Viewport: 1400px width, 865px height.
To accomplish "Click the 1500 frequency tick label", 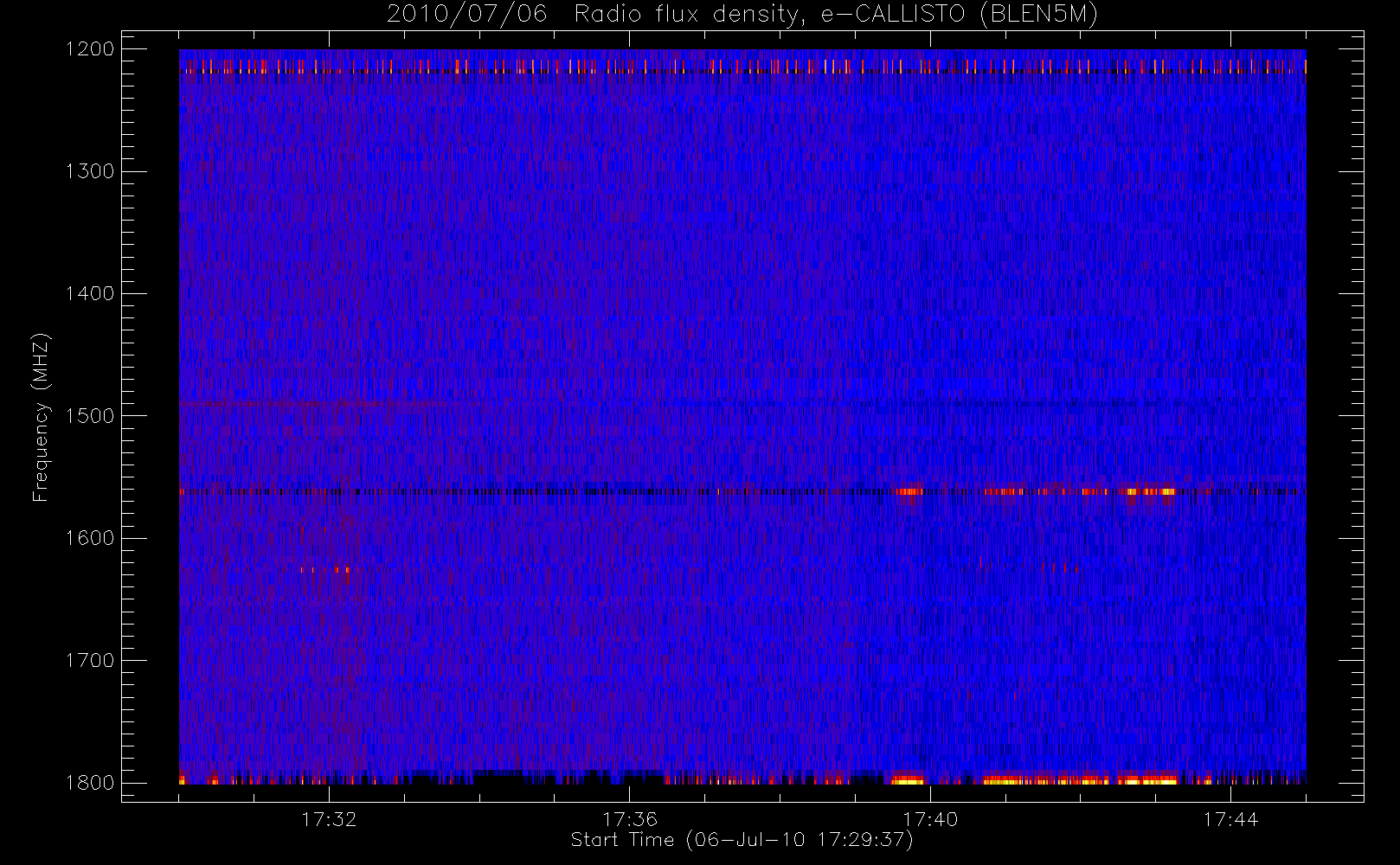I will pyautogui.click(x=90, y=416).
